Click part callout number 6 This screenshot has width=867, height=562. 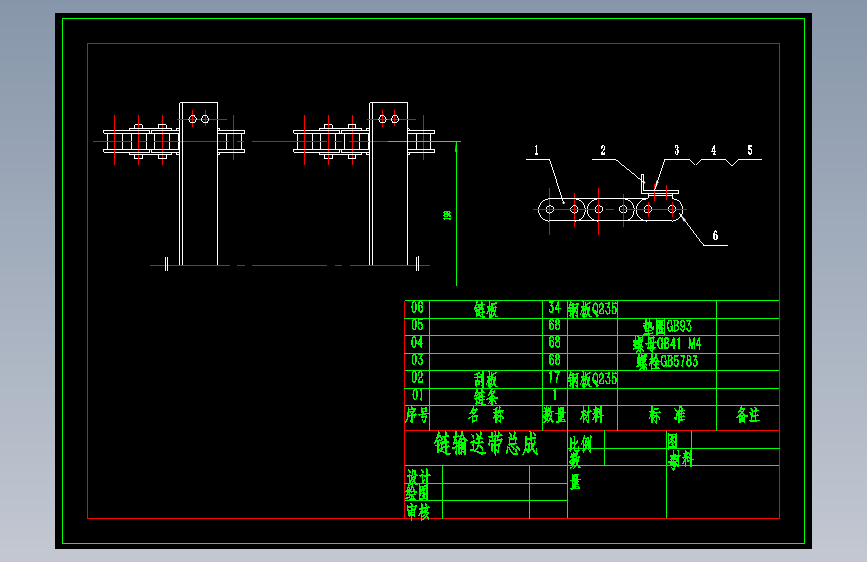click(715, 236)
